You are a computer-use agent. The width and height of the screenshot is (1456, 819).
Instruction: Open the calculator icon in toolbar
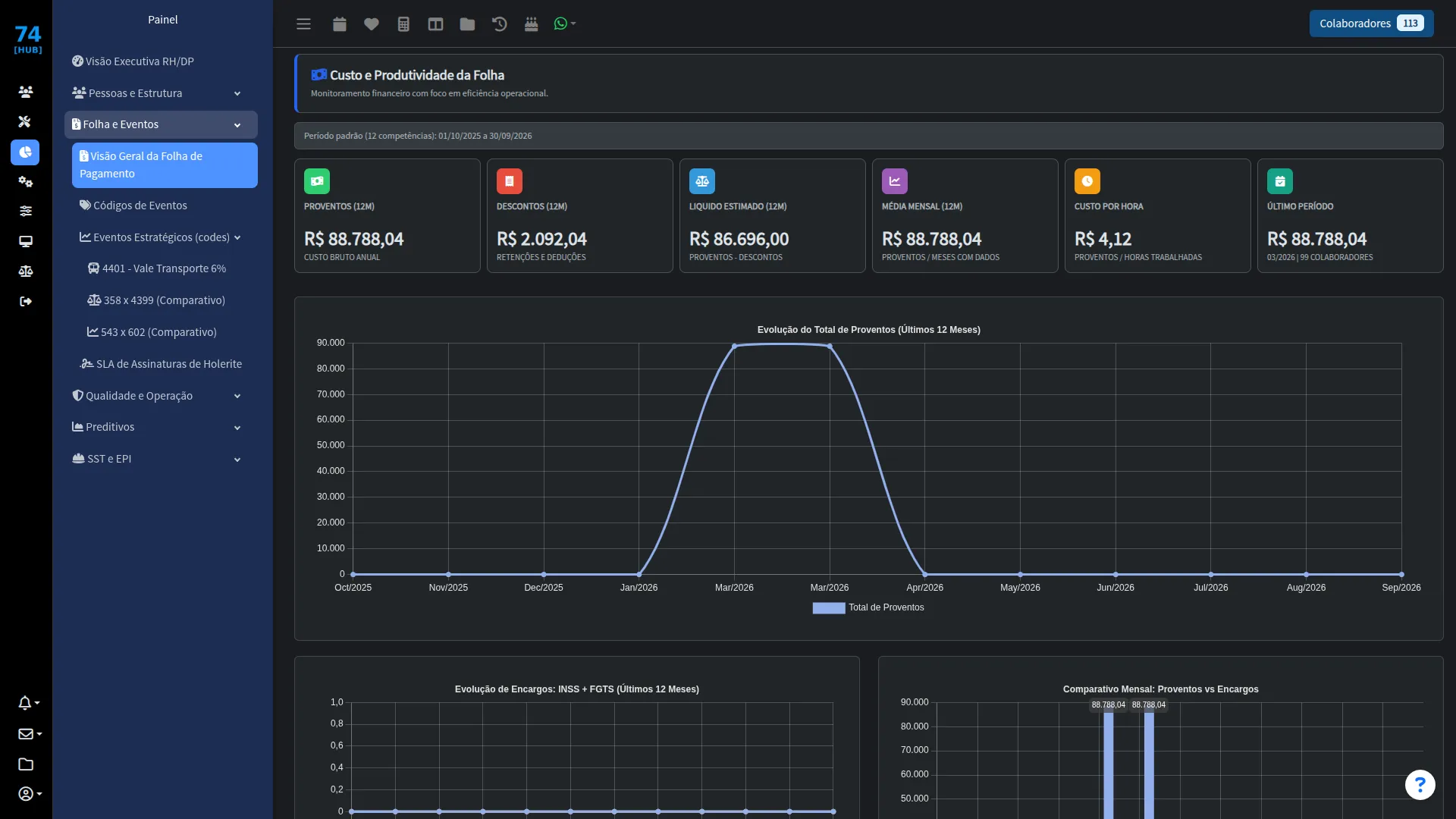(x=403, y=24)
